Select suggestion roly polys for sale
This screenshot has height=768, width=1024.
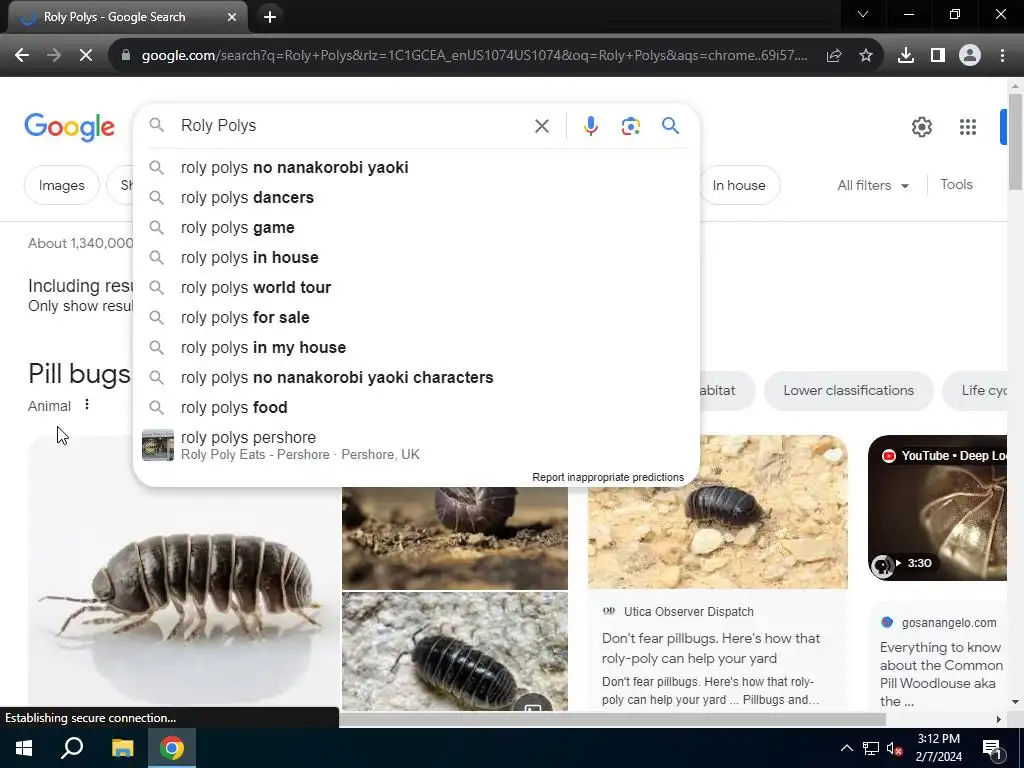(417, 317)
